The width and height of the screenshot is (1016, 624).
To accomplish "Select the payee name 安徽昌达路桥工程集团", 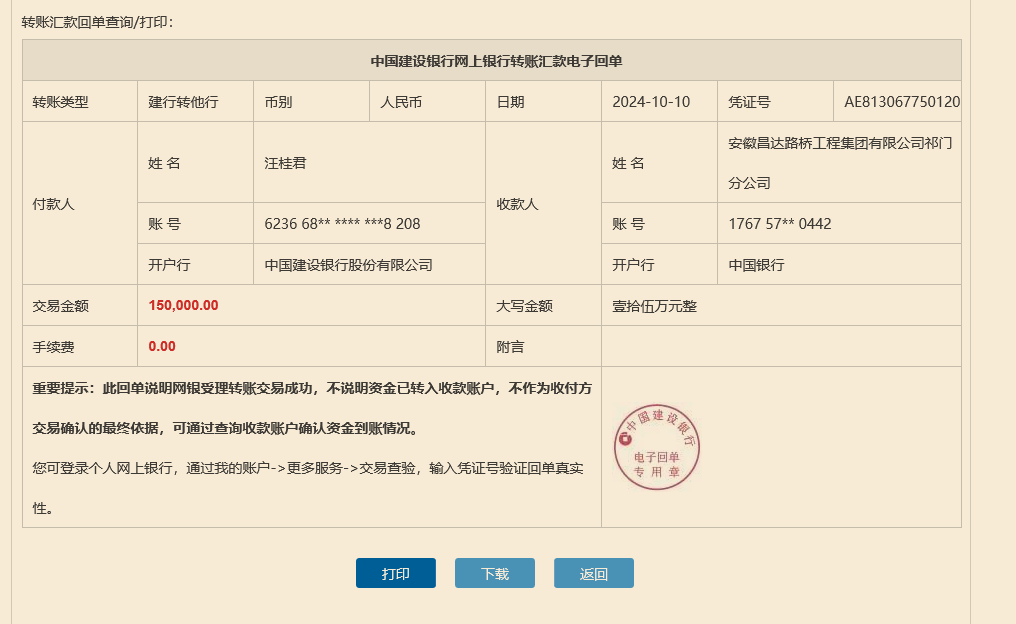I will (840, 143).
